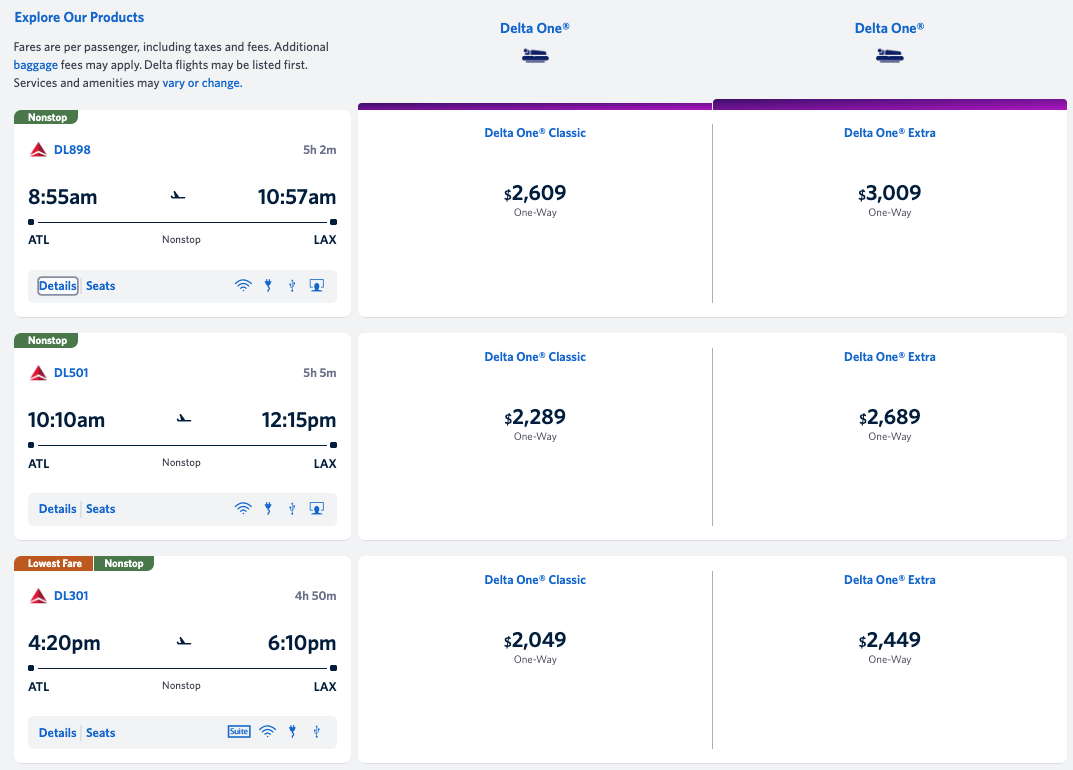Select the $2,609 Delta One Classic fare

click(x=535, y=194)
